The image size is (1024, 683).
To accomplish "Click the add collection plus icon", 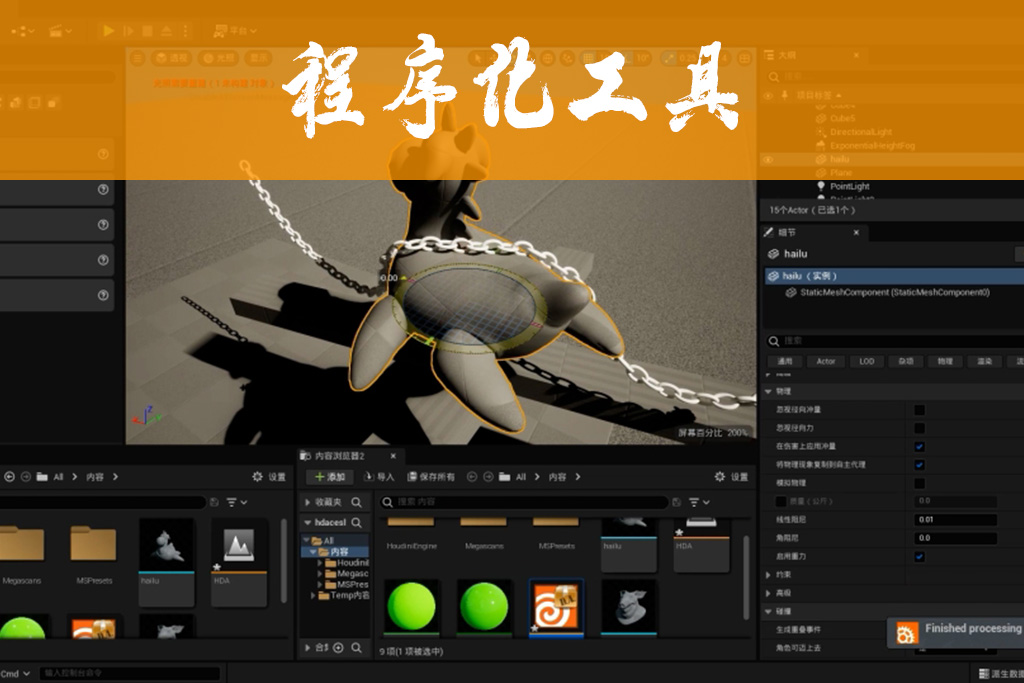I will tap(338, 648).
